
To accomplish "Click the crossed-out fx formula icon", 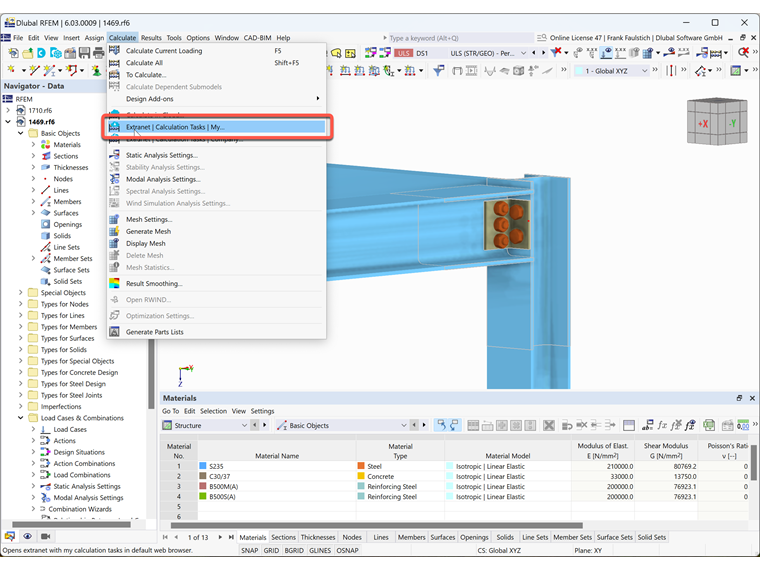I will tap(676, 426).
